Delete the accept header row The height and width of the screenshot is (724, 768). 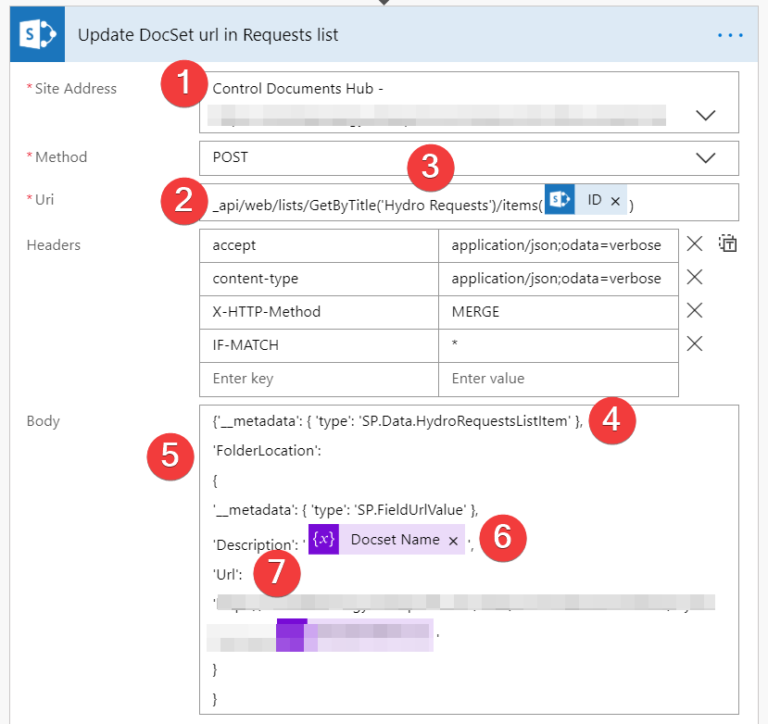695,243
